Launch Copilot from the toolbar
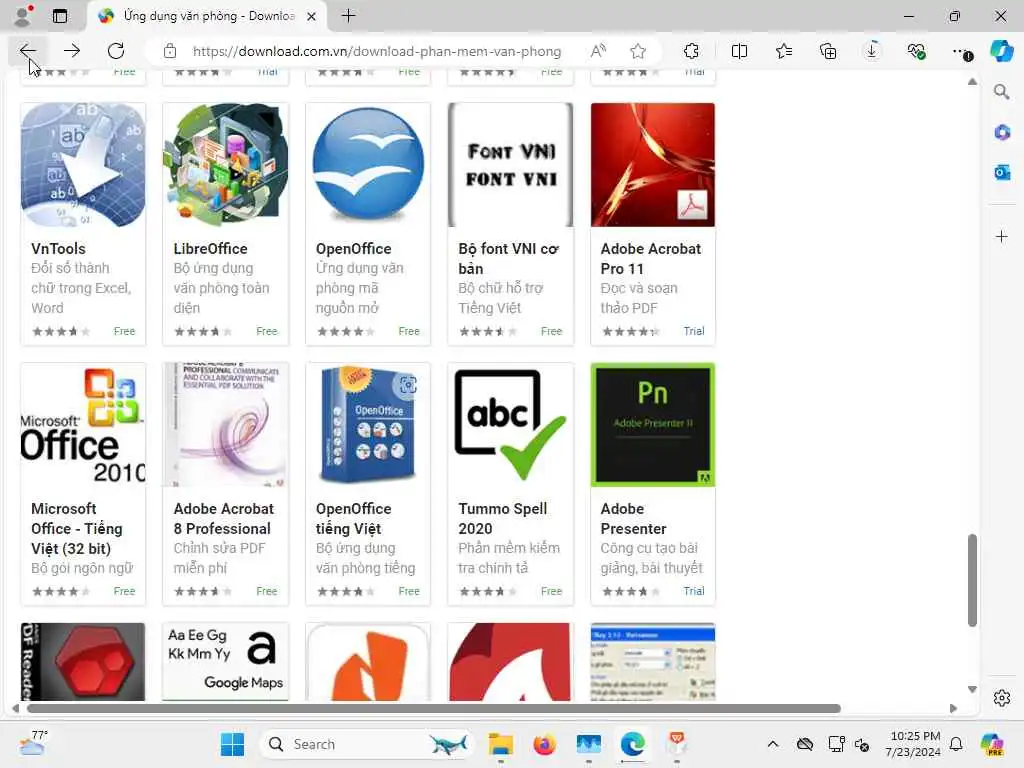Screen dimensions: 1024x768 pos(1001,51)
